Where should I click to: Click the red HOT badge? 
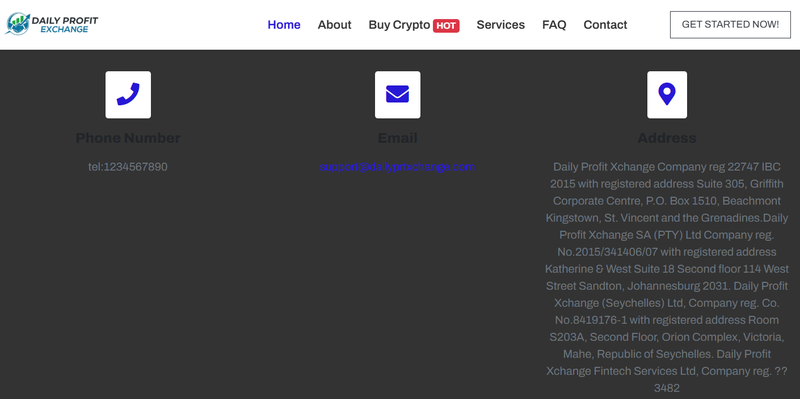point(446,26)
